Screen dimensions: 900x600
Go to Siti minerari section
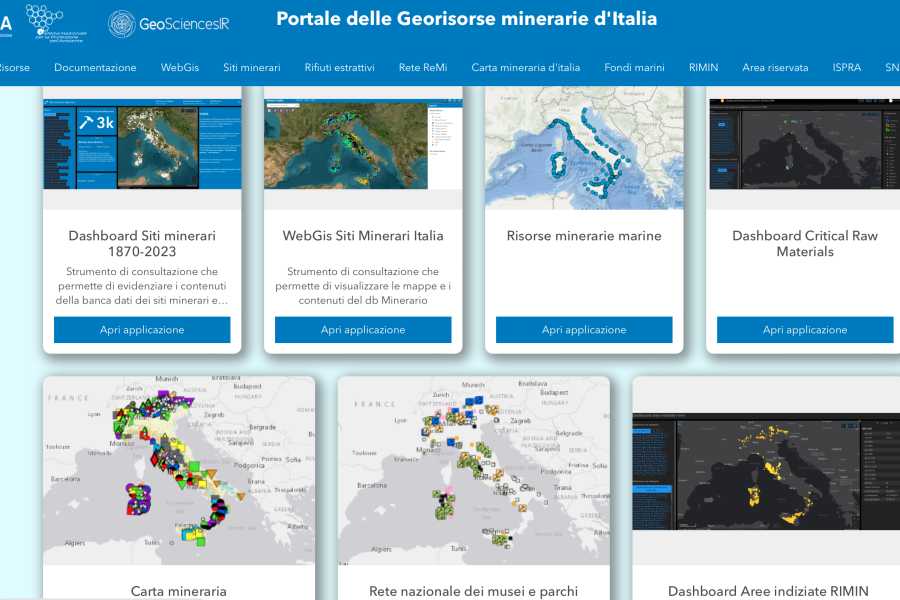point(252,68)
